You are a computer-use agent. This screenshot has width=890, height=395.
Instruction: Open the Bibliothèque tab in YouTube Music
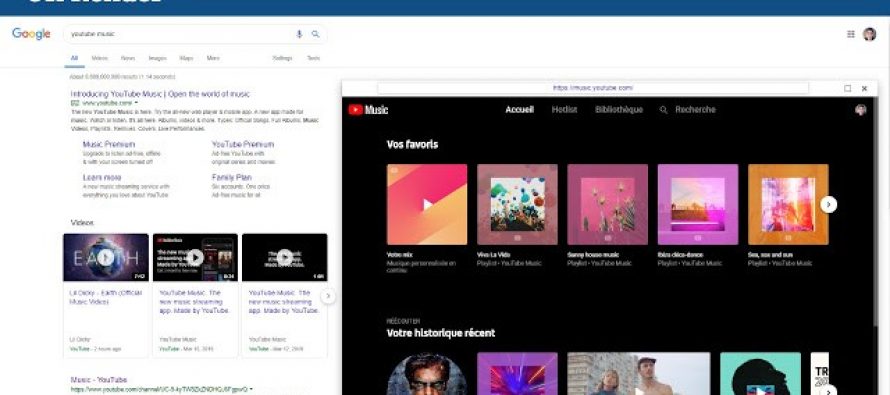[619, 110]
